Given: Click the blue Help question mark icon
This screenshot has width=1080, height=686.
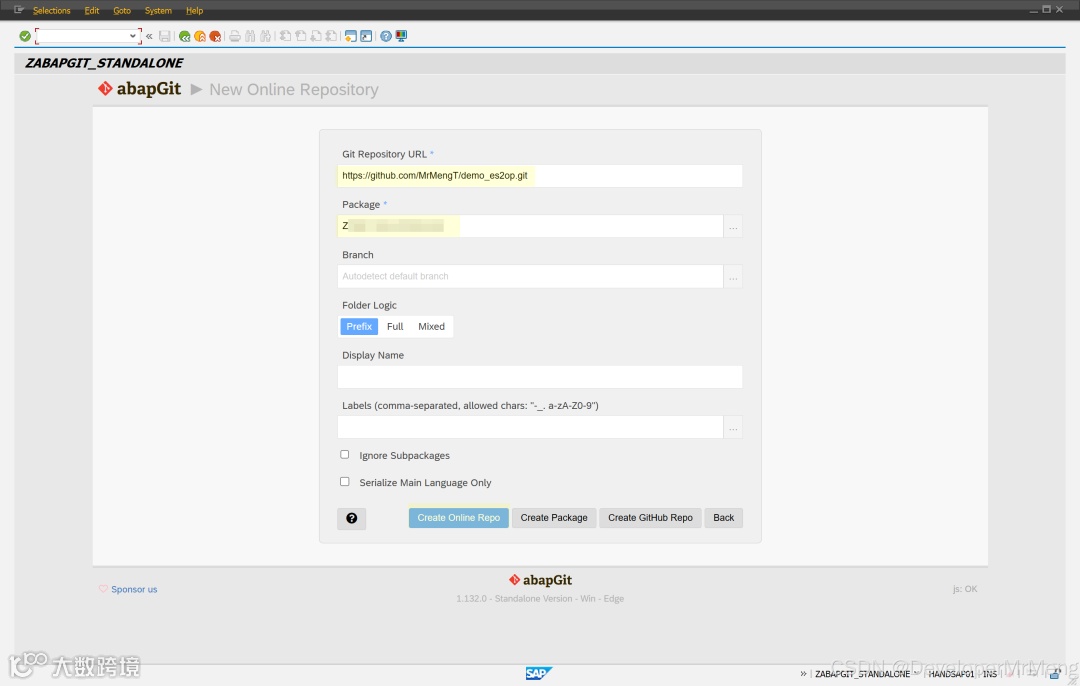Looking at the screenshot, I should pos(386,36).
